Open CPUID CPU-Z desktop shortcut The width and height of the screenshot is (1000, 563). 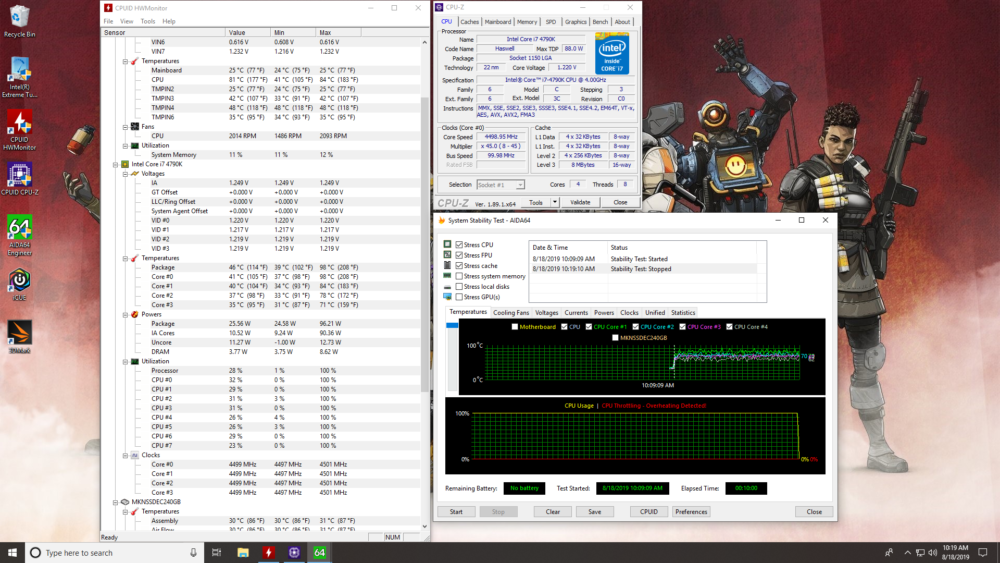tap(19, 178)
